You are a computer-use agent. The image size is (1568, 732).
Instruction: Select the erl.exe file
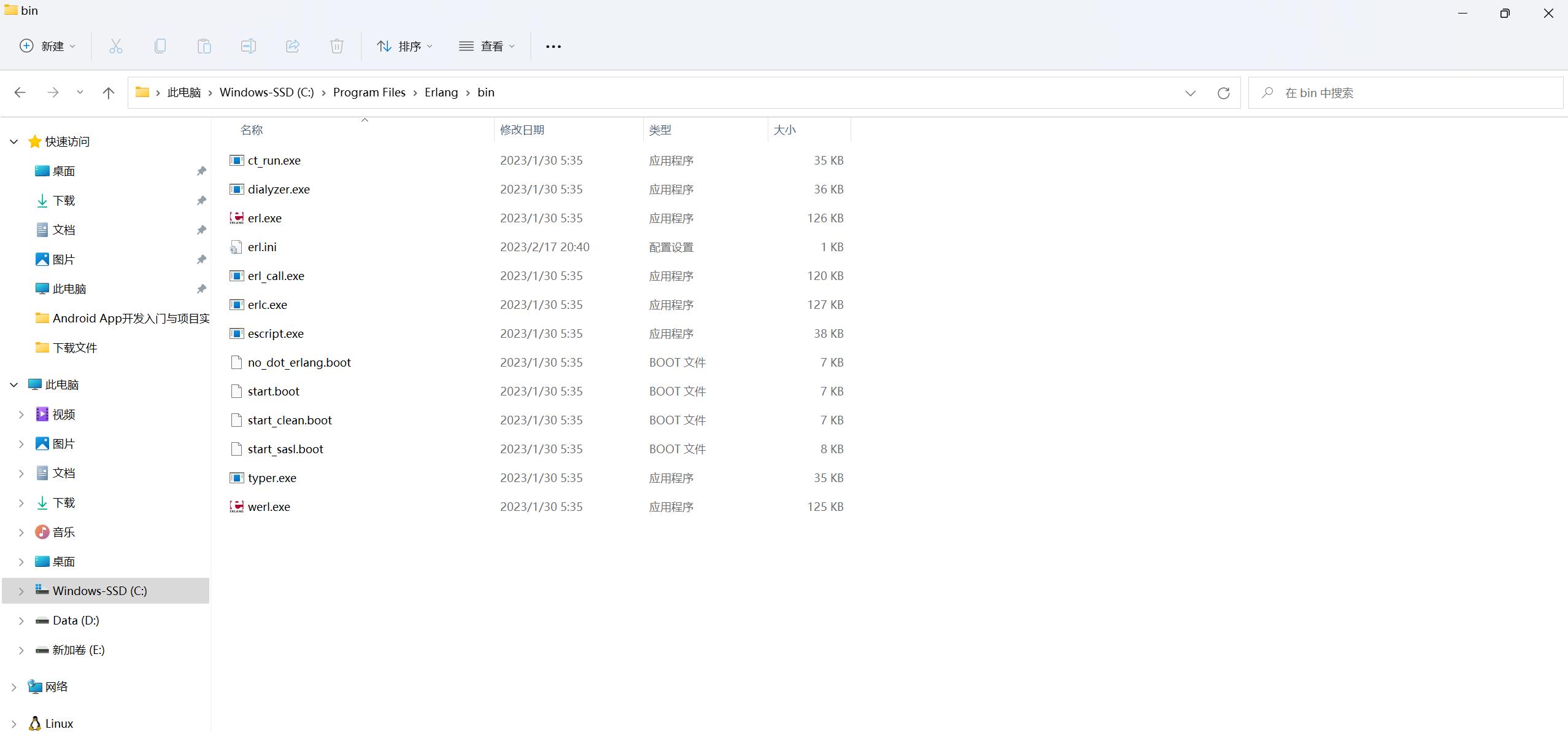click(265, 218)
